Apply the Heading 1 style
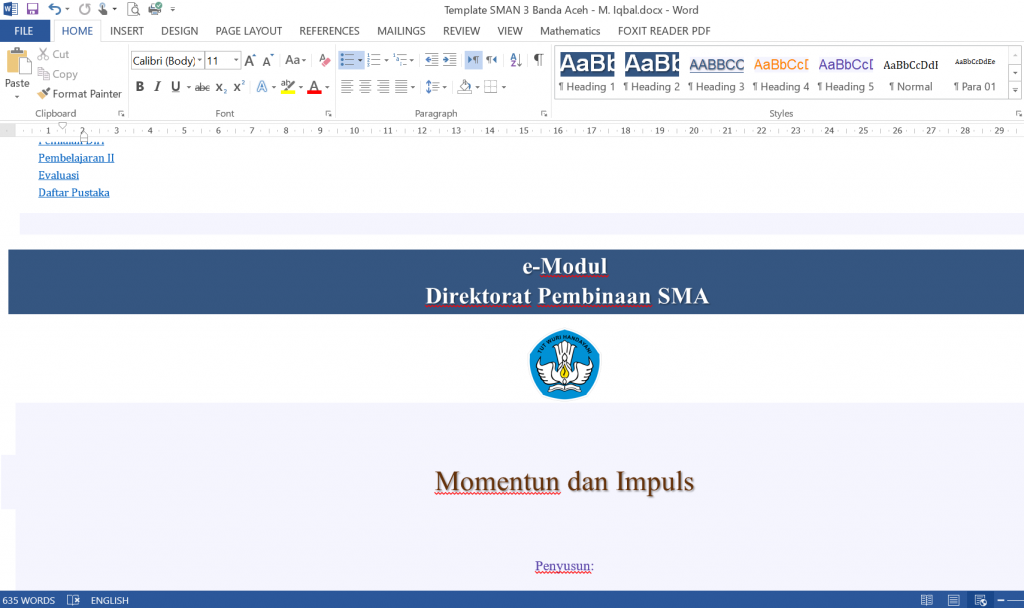Screen dimensions: 1024x608 tap(586, 72)
